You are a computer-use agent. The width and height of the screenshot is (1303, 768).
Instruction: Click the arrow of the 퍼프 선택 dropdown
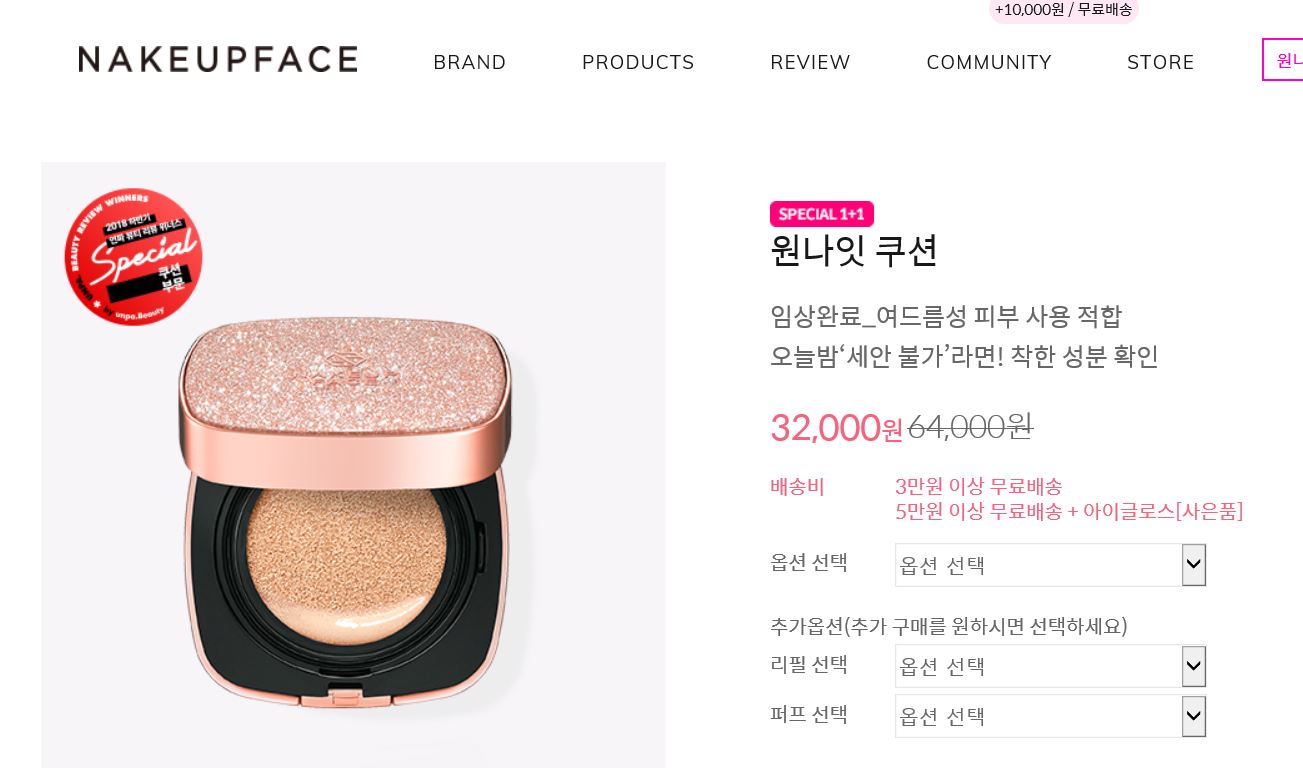(1193, 716)
